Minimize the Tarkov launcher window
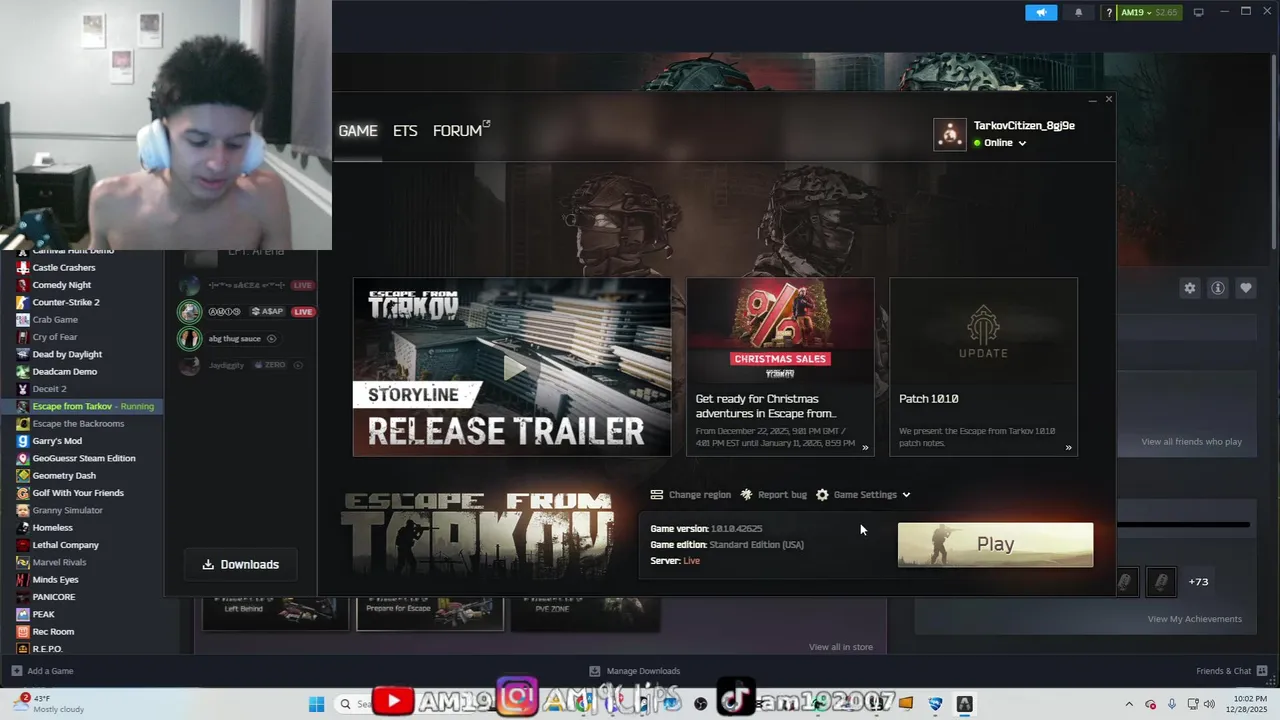 tap(1092, 100)
